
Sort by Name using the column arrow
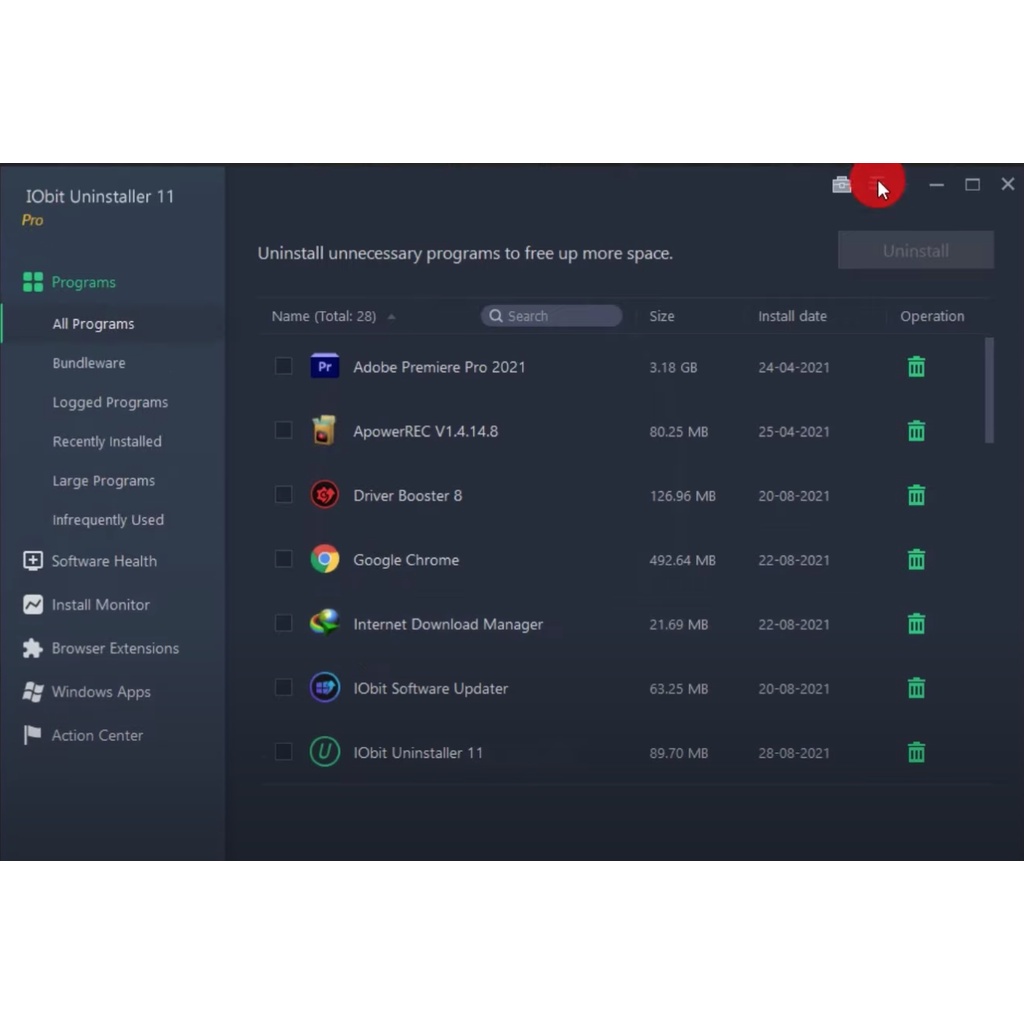pos(391,317)
